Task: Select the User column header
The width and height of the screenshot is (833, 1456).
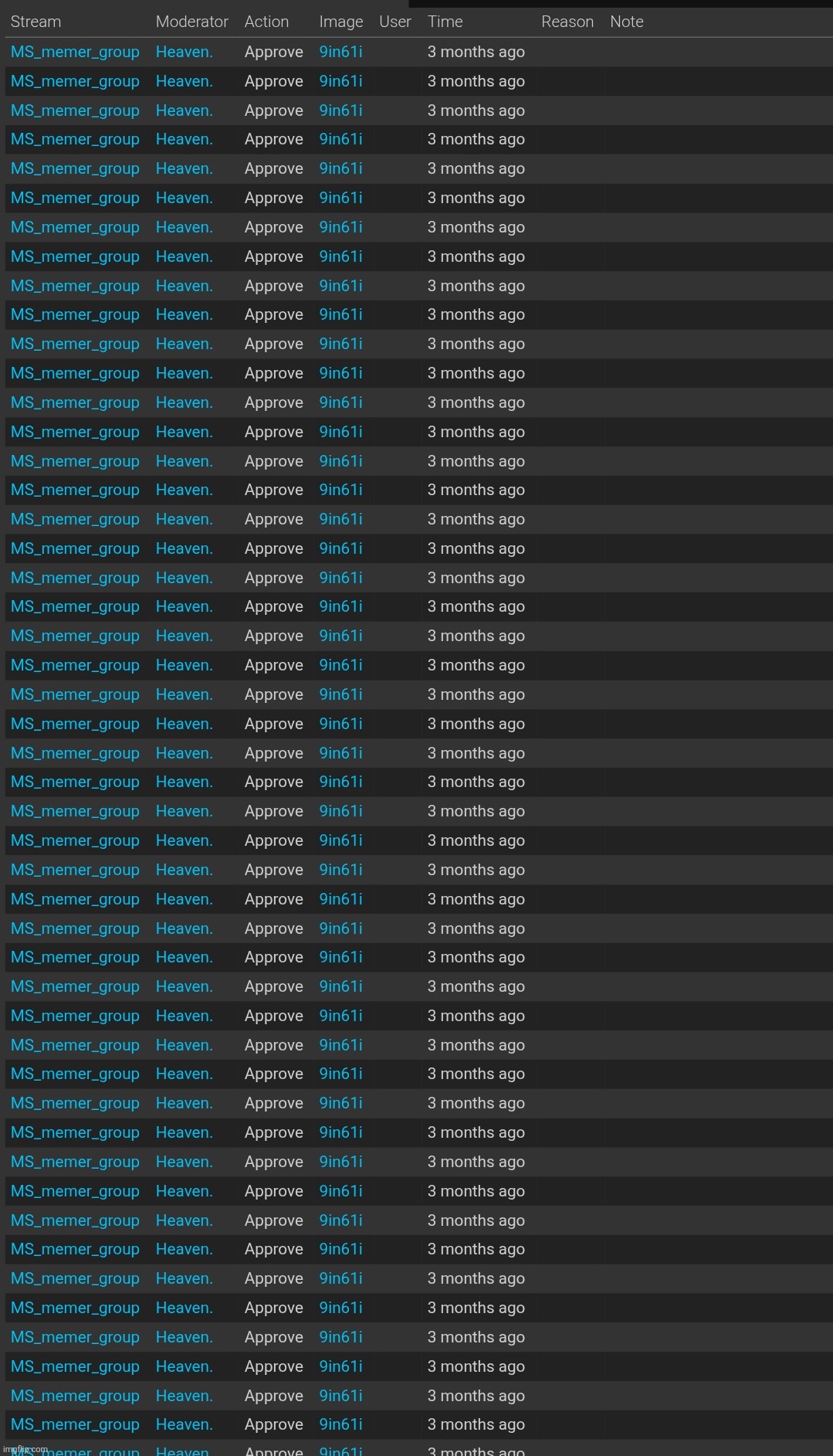Action: pos(394,22)
